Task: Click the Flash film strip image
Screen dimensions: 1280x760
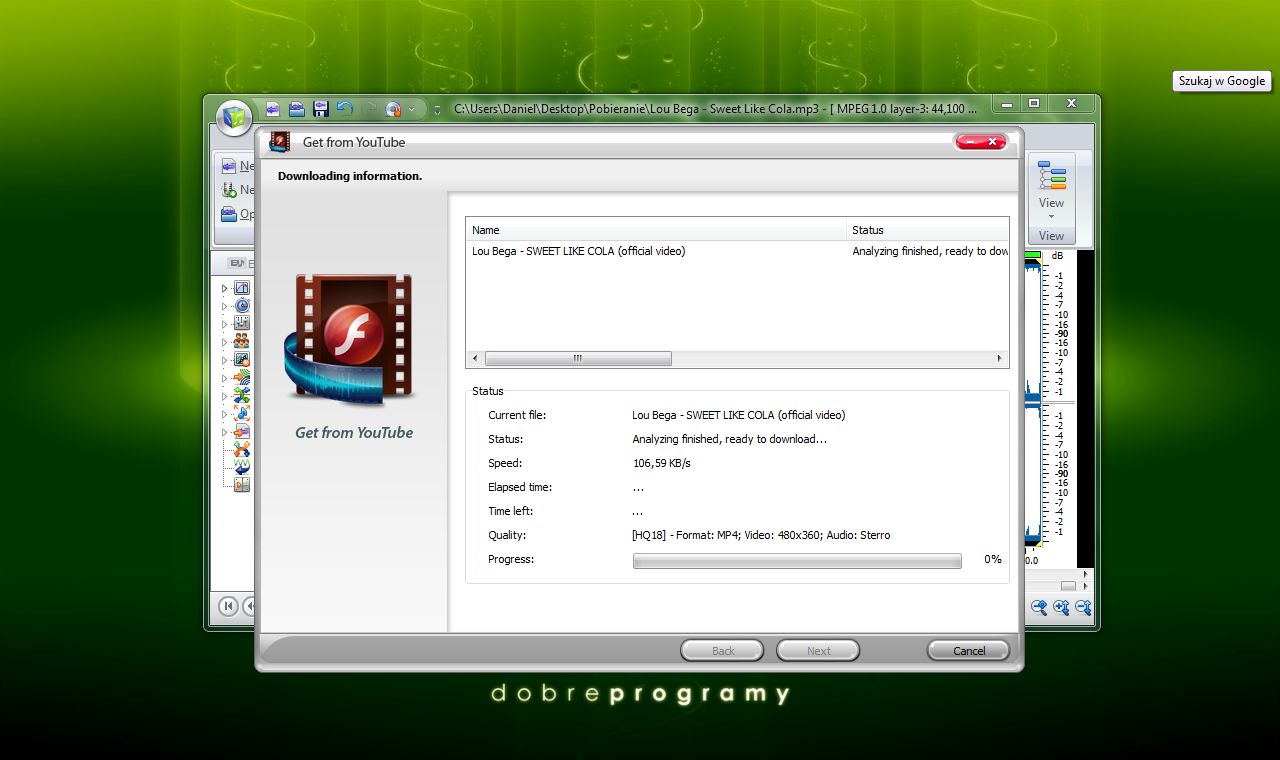Action: 349,339
